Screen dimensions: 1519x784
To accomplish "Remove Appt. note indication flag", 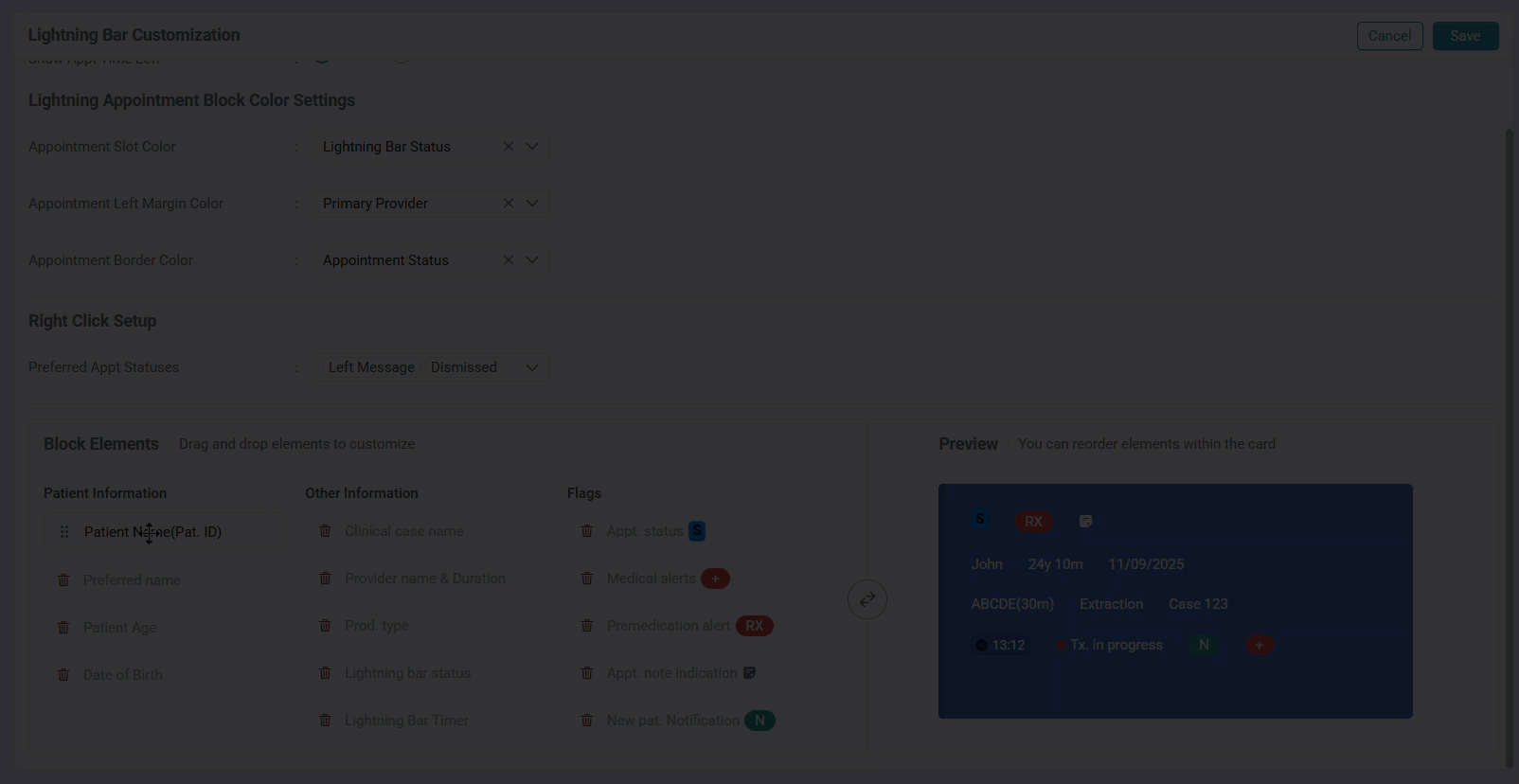I will coord(586,672).
